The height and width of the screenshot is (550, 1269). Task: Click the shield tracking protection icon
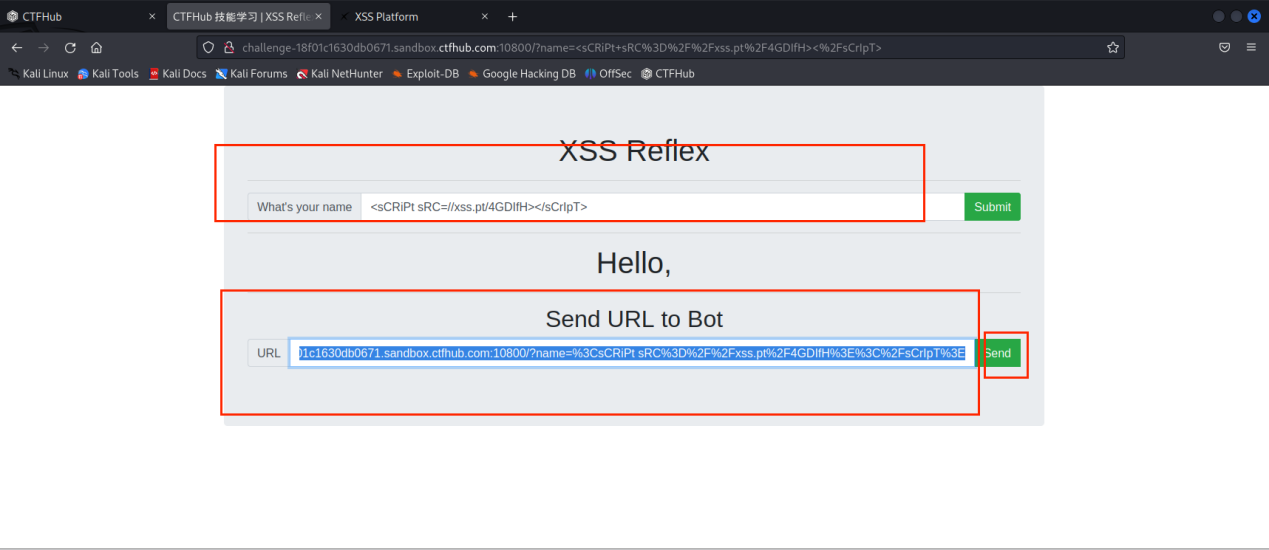click(x=208, y=47)
